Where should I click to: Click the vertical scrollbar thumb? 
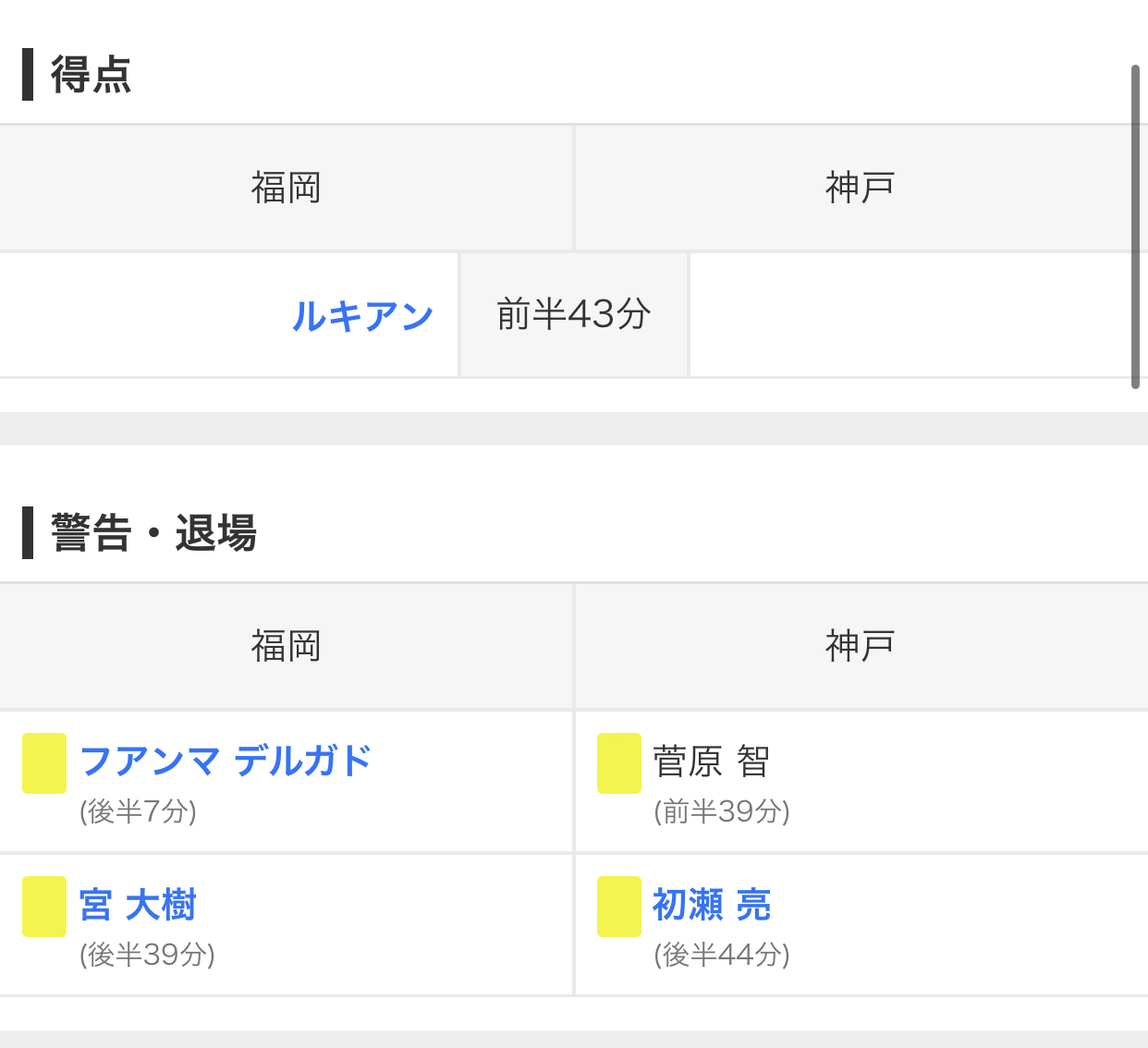pyautogui.click(x=1135, y=227)
